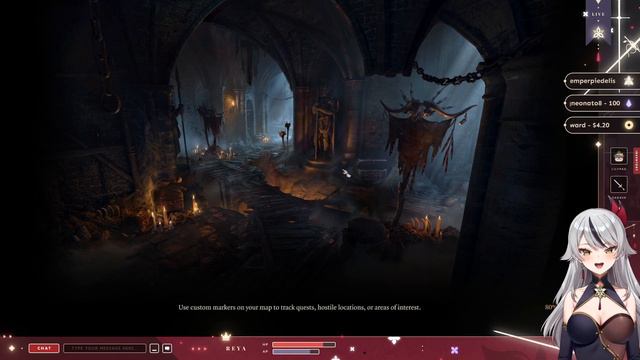The width and height of the screenshot is (640, 360).
Task: Focus the 'Type your message here' chat field
Action: click(x=105, y=348)
